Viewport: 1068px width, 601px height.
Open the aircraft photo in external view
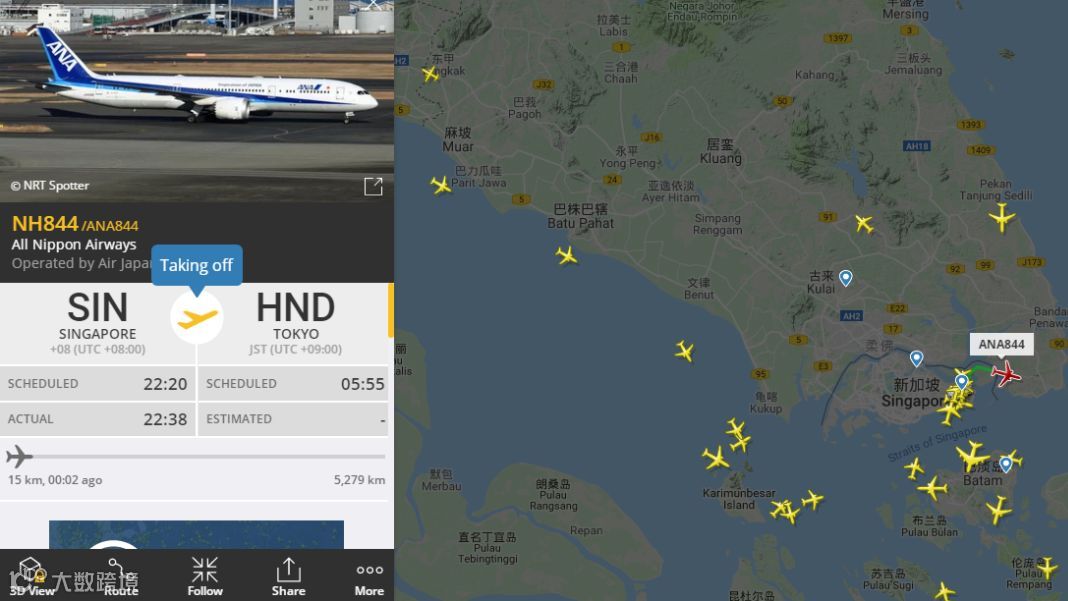tap(373, 186)
